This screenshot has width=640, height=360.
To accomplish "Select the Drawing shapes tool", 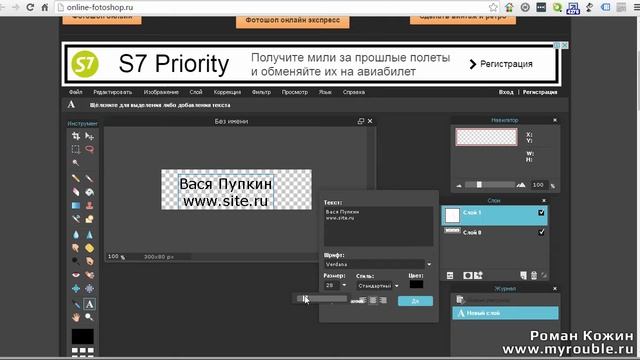I will (x=89, y=219).
